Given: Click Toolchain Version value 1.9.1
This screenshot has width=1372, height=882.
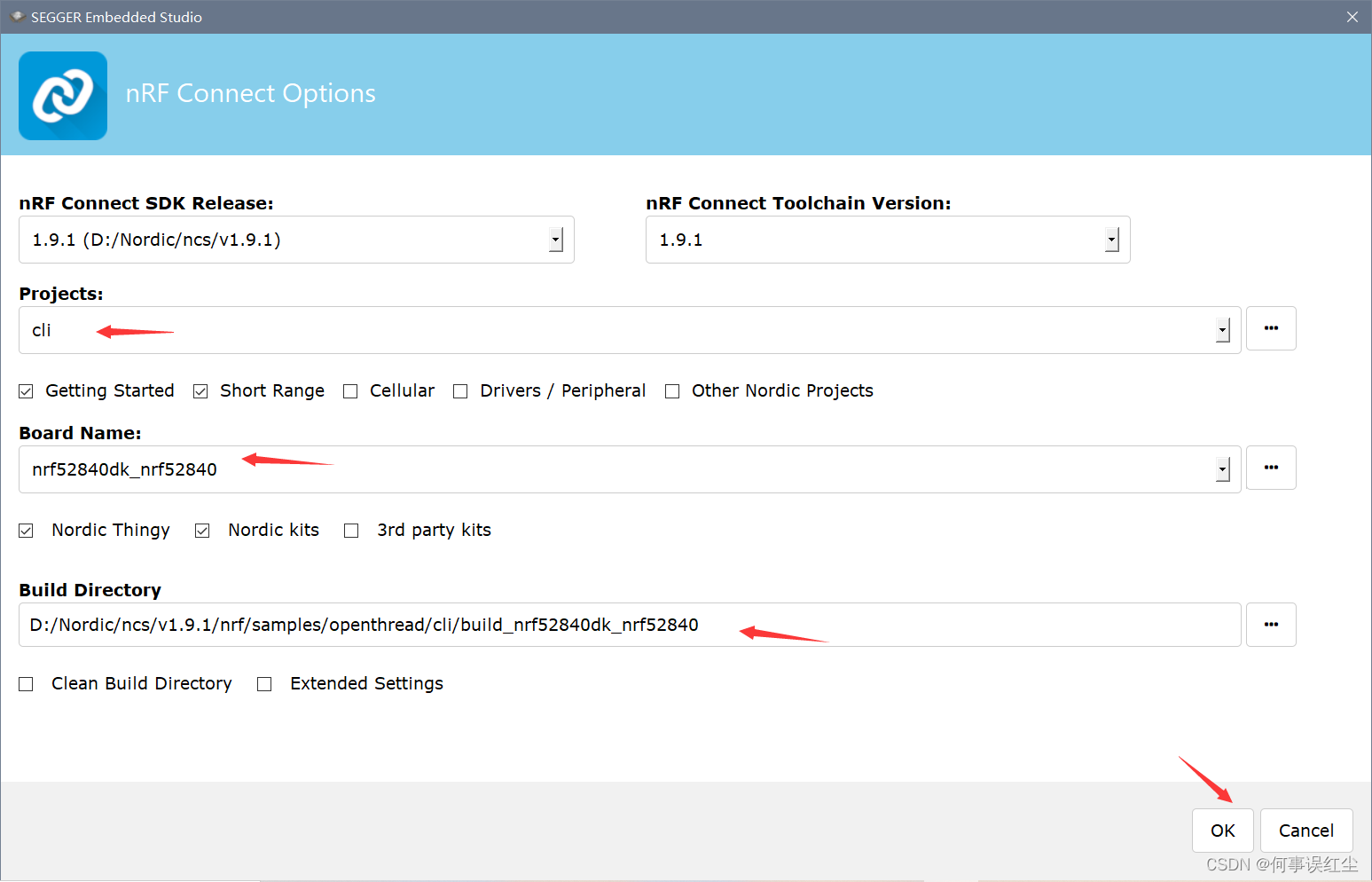Looking at the screenshot, I should [888, 240].
